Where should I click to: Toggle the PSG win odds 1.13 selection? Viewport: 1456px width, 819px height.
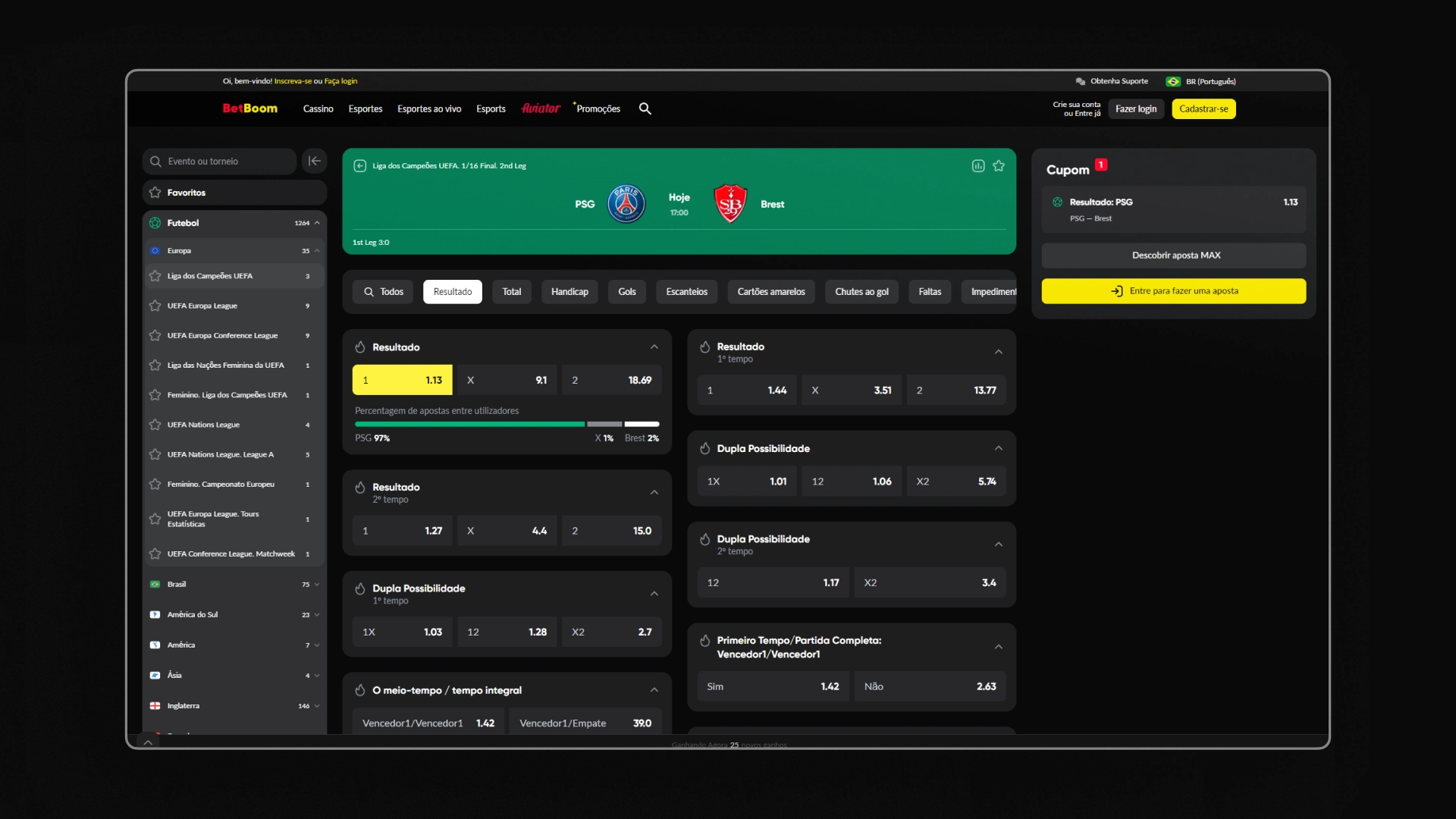pyautogui.click(x=402, y=380)
